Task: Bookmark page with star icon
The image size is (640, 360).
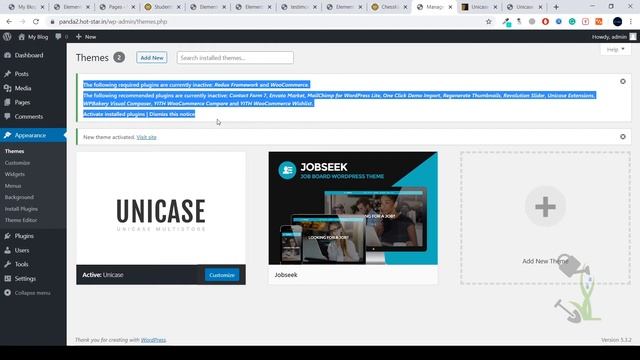Action: pyautogui.click(x=489, y=22)
